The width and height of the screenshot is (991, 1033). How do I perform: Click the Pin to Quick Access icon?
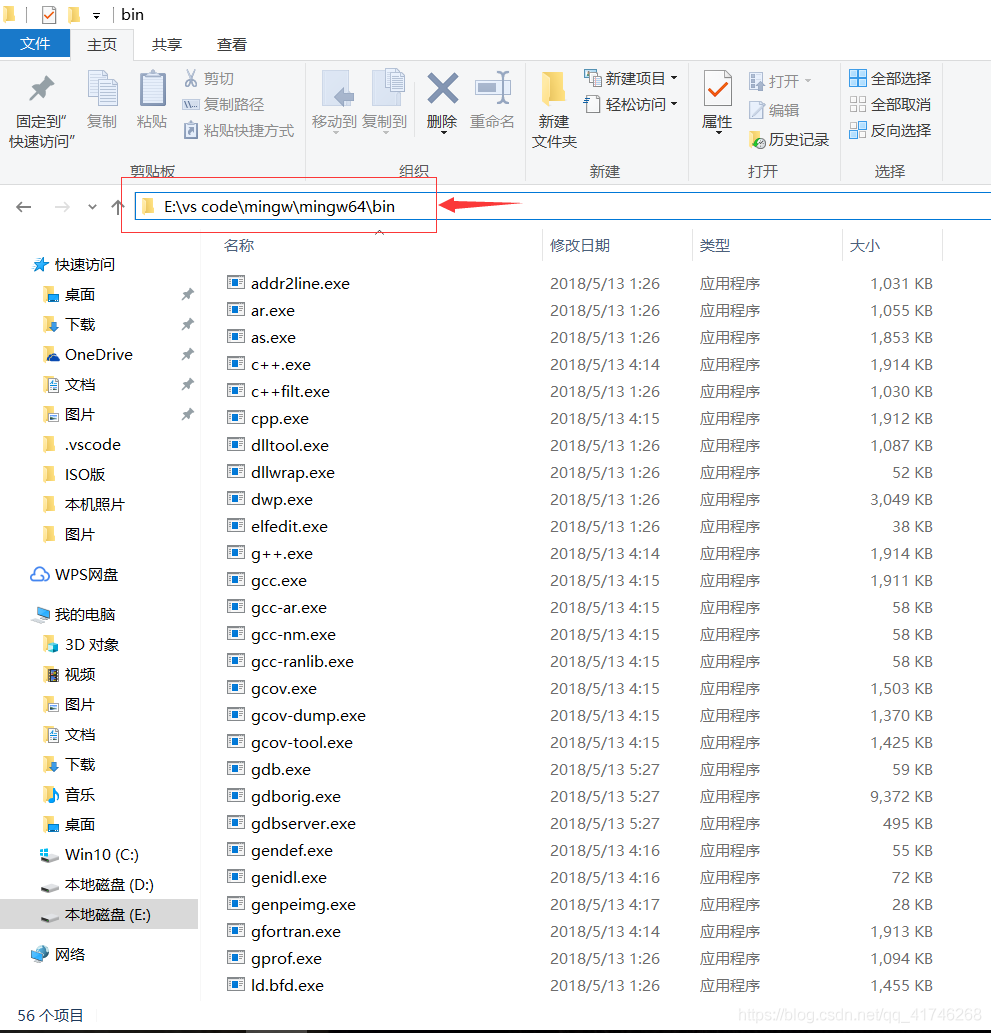[42, 89]
